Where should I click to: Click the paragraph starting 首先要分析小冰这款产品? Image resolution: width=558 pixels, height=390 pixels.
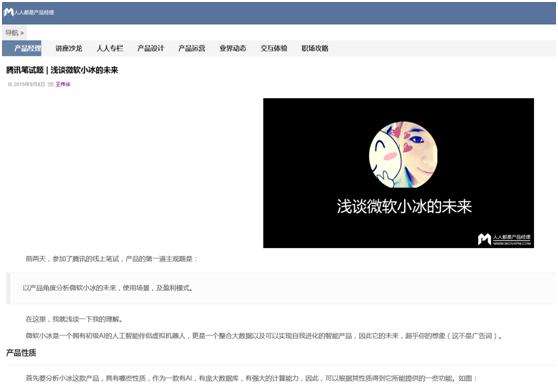[251, 378]
